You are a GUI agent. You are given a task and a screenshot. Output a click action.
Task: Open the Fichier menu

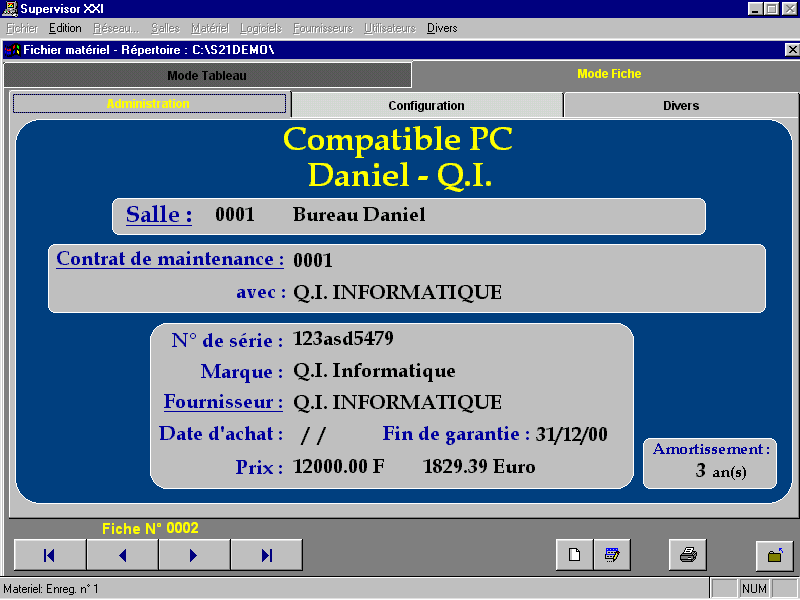[22, 28]
